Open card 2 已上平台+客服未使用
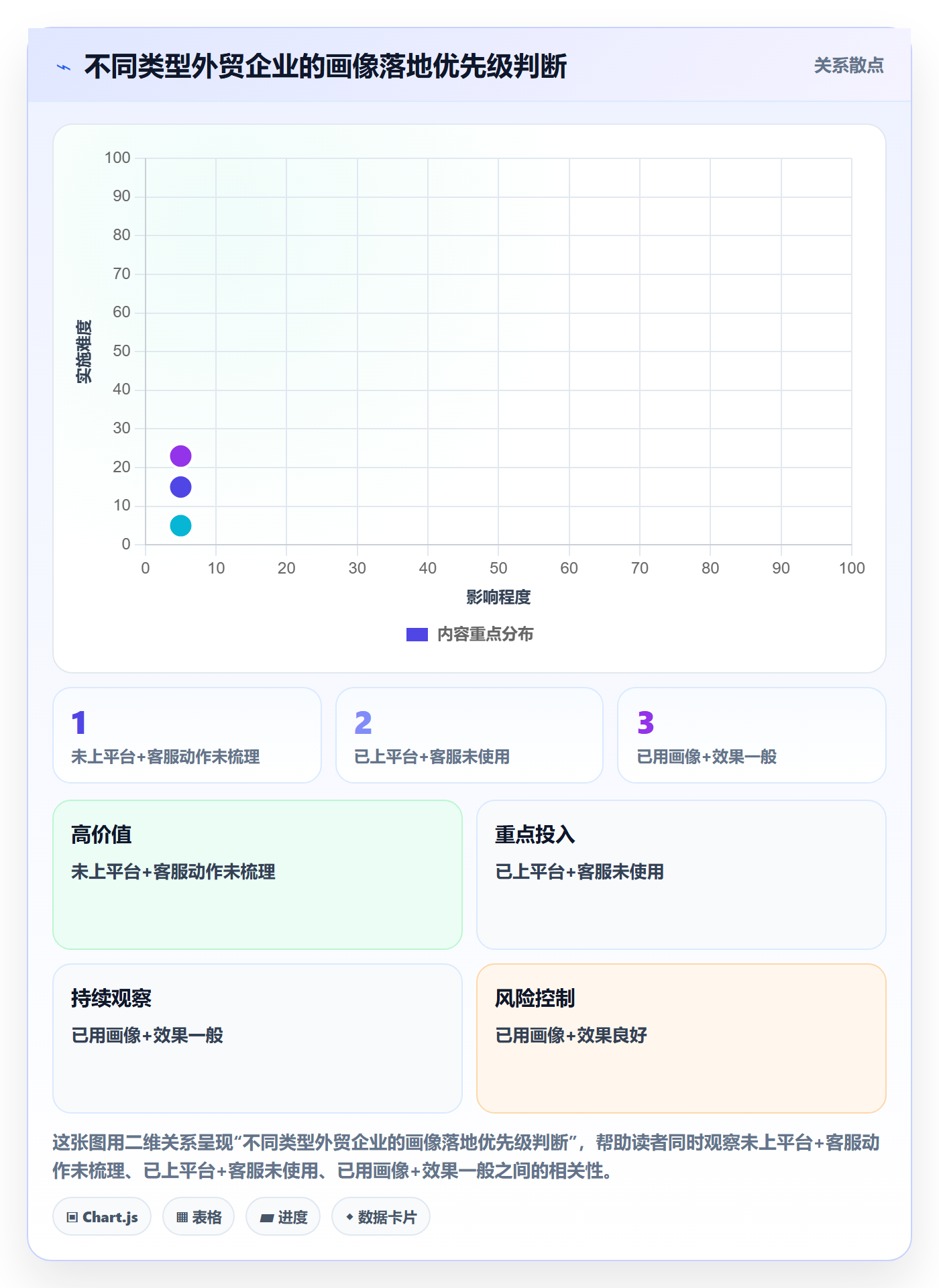The height and width of the screenshot is (1288, 939). [469, 735]
